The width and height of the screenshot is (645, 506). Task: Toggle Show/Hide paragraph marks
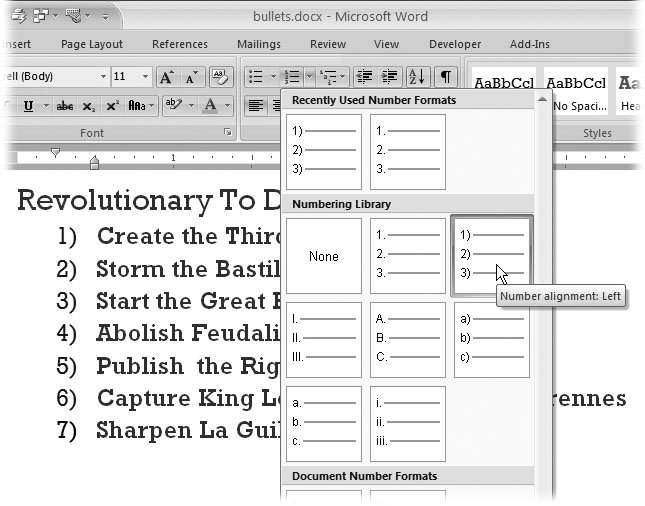(x=446, y=77)
